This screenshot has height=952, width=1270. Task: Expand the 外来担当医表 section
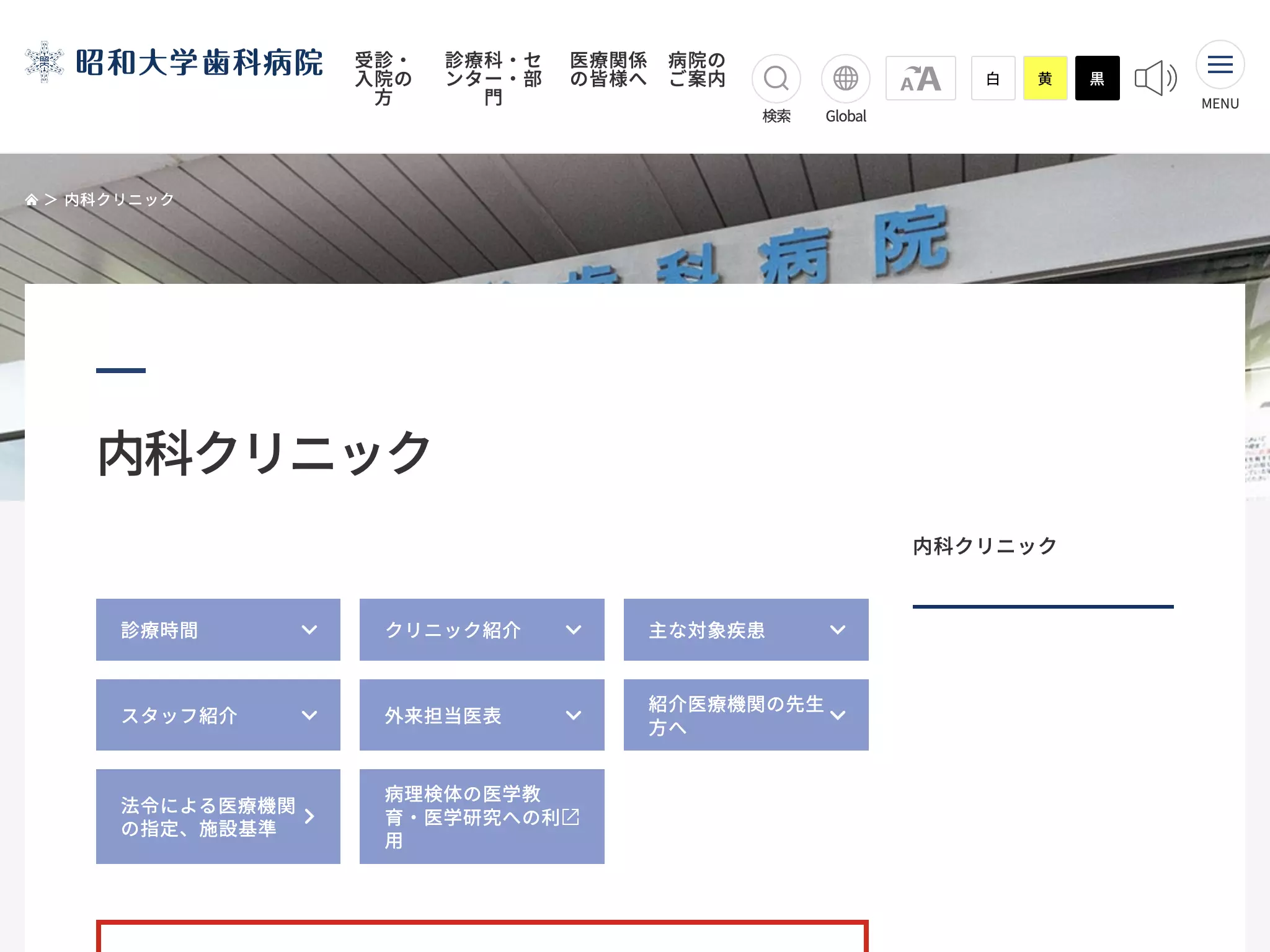482,715
